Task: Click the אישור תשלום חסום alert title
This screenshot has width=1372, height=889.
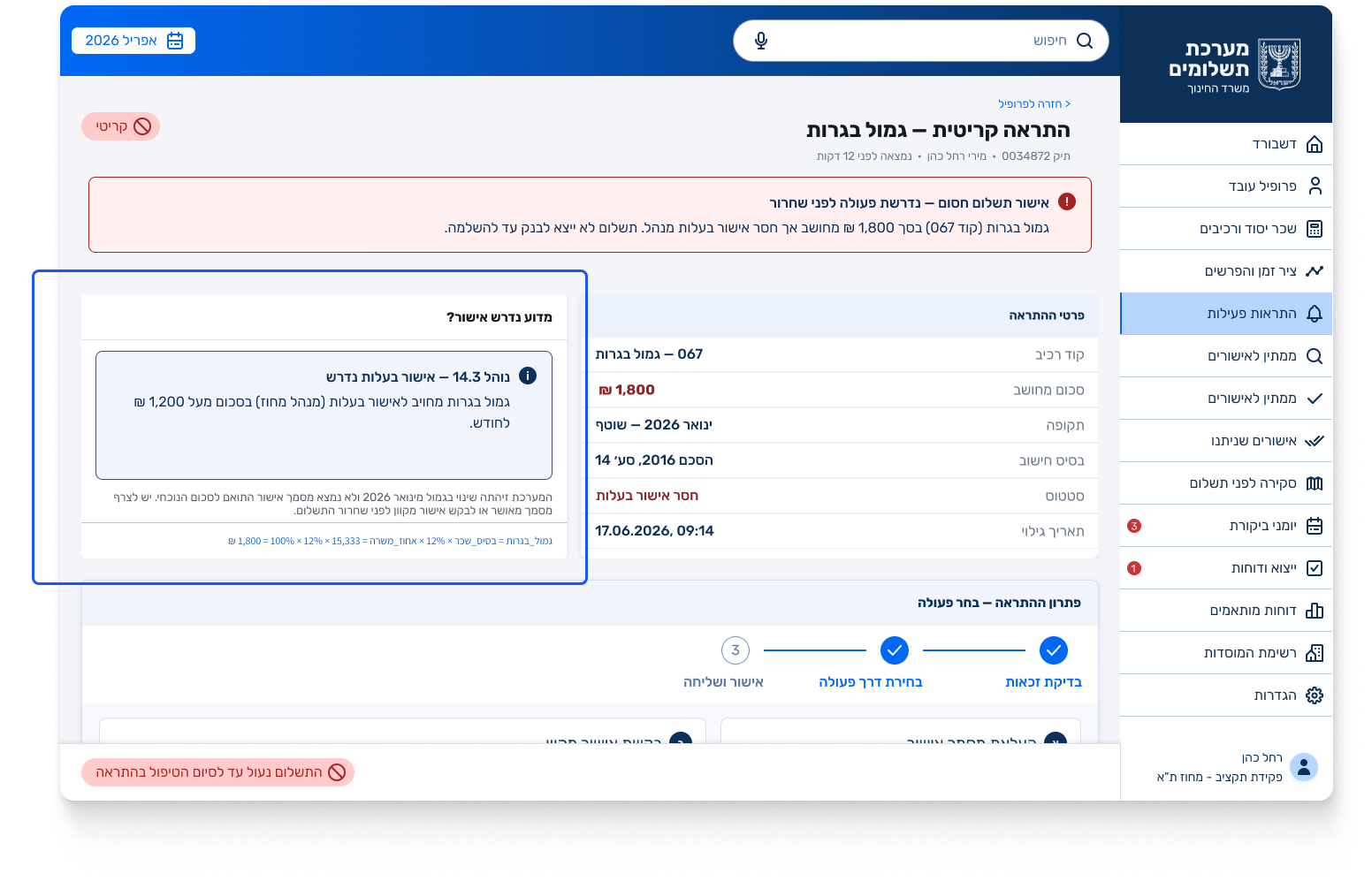Action: [909, 203]
